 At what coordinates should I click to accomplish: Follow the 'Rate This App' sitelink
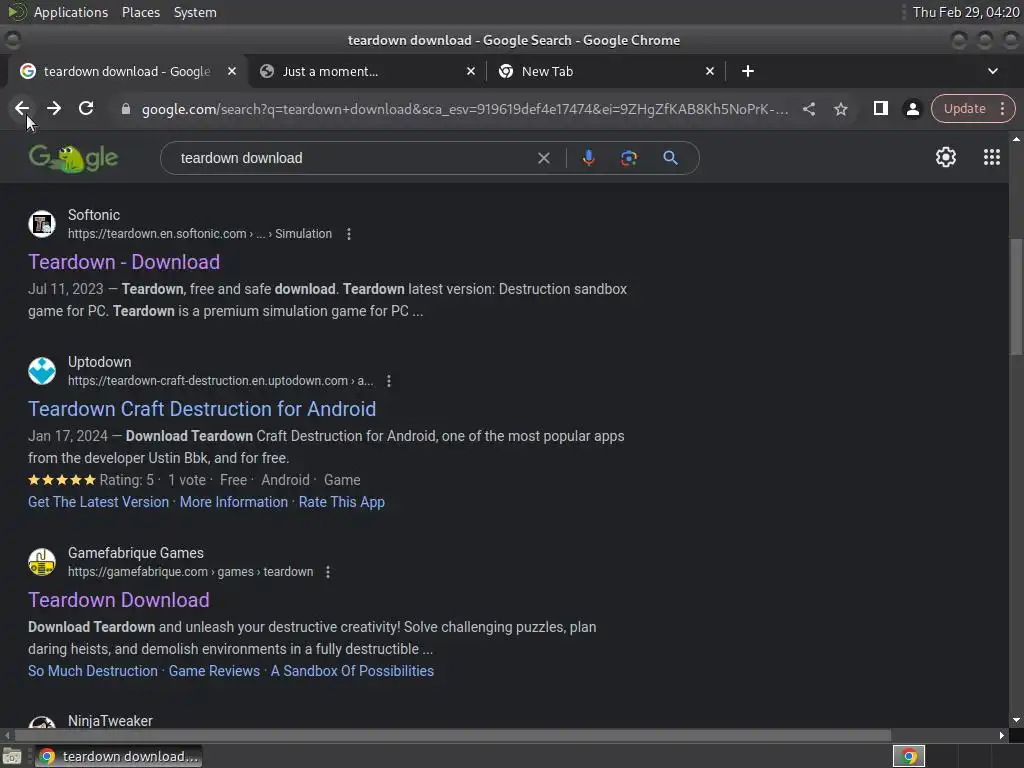pos(342,502)
